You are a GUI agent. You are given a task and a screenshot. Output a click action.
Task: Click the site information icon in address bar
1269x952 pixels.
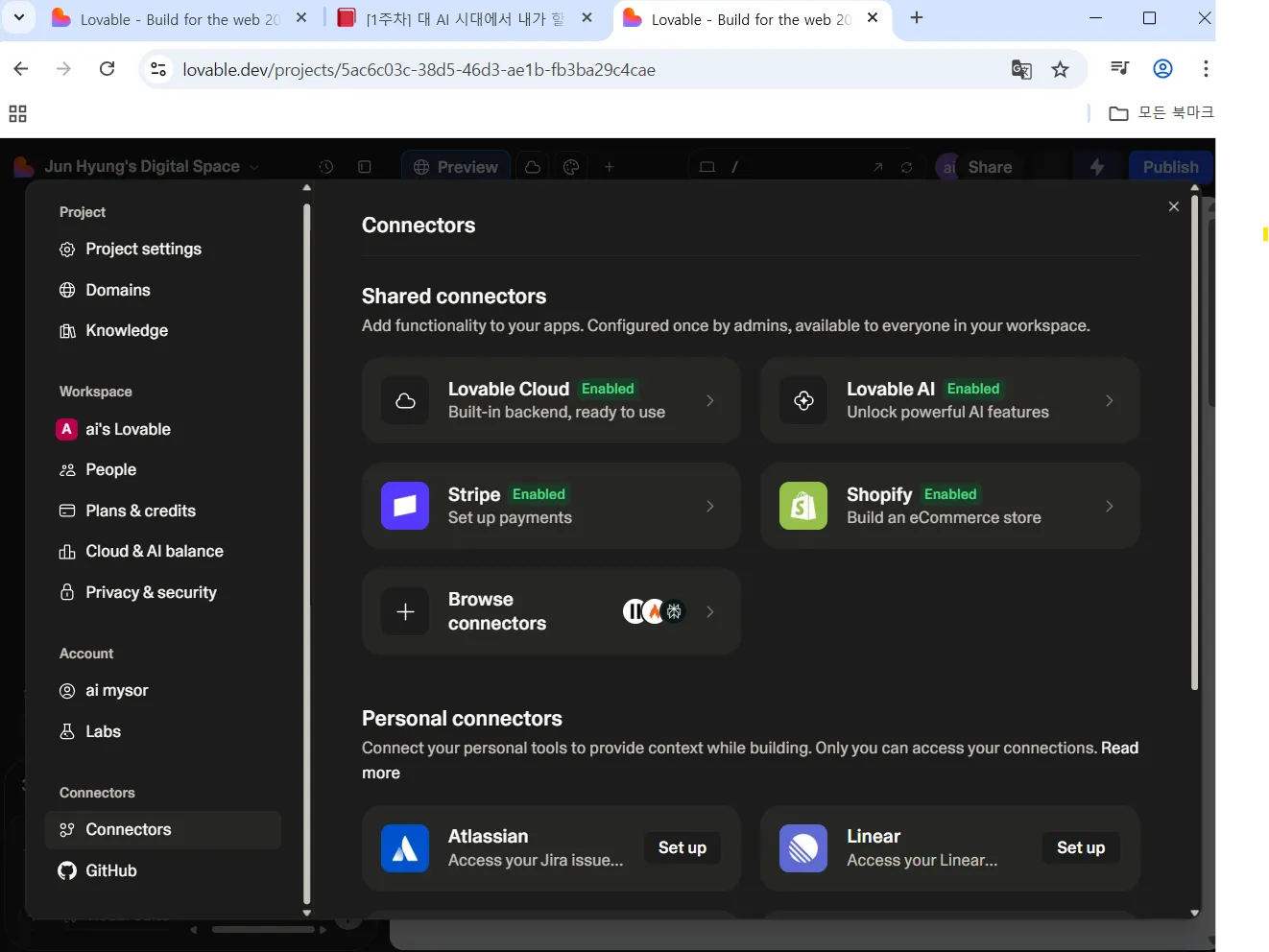159,69
